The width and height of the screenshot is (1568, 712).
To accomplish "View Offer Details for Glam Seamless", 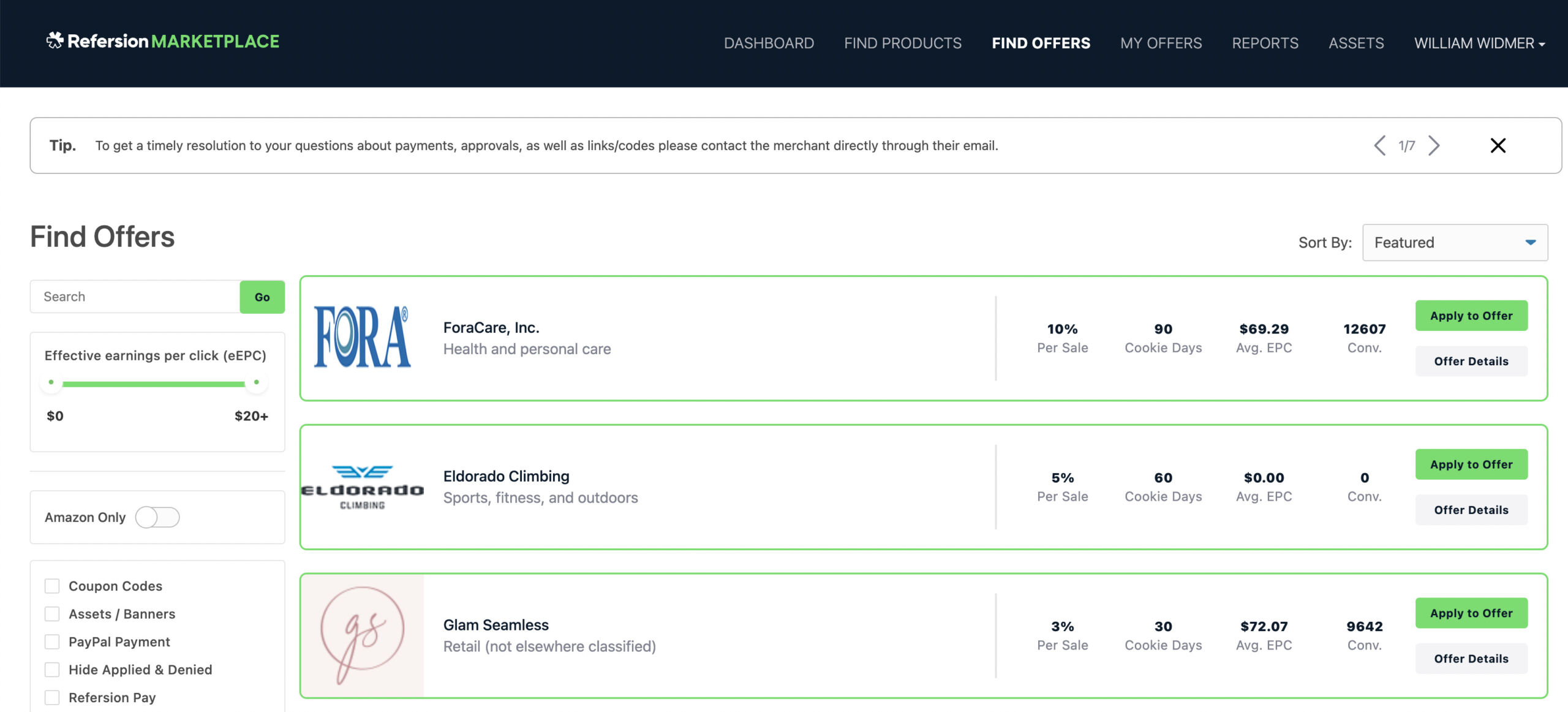I will coord(1471,658).
